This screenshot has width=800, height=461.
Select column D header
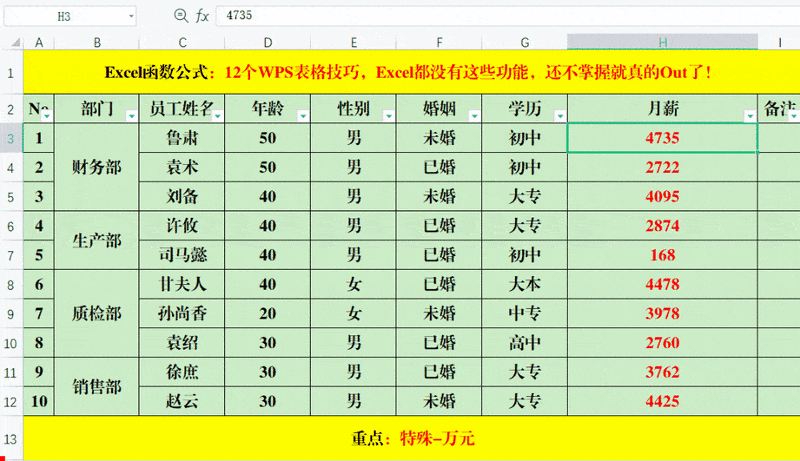pyautogui.click(x=267, y=42)
